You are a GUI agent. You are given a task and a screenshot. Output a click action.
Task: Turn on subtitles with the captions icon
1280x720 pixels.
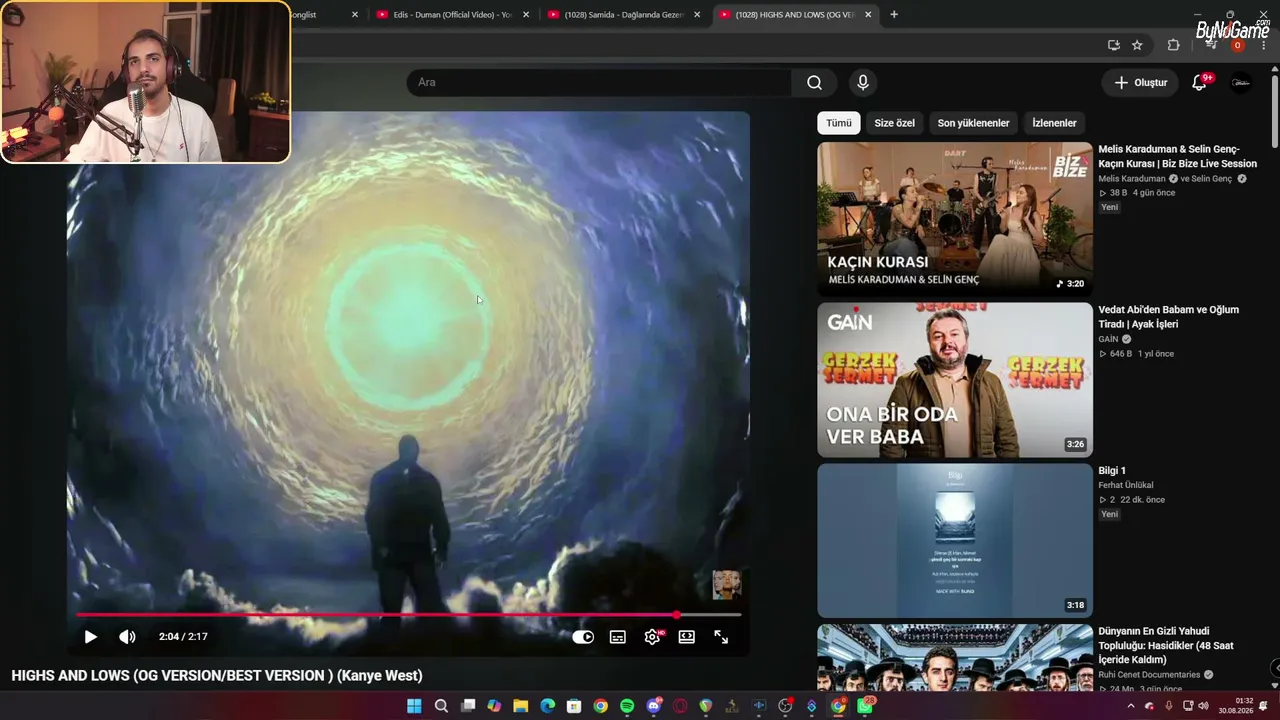618,637
